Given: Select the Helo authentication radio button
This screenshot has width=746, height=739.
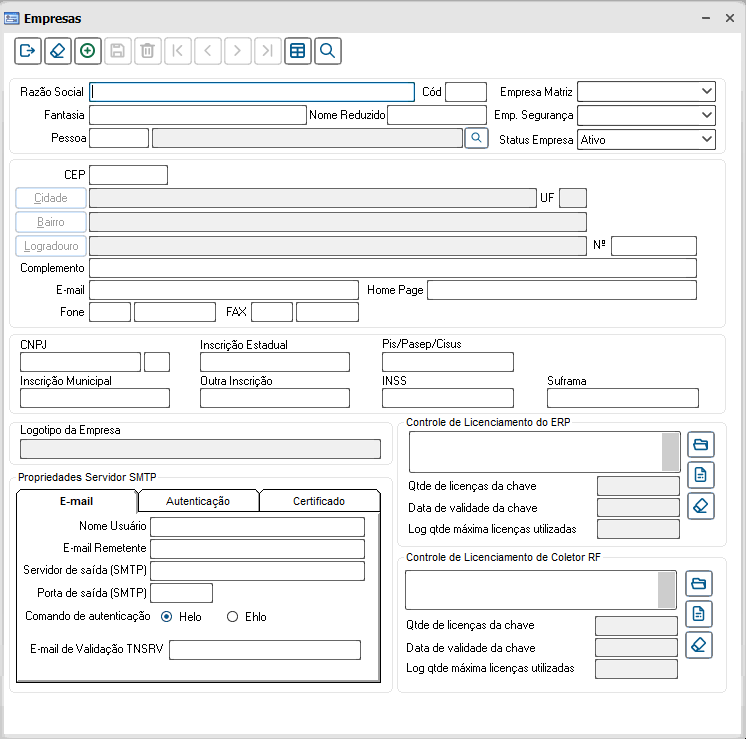Looking at the screenshot, I should (x=167, y=617).
